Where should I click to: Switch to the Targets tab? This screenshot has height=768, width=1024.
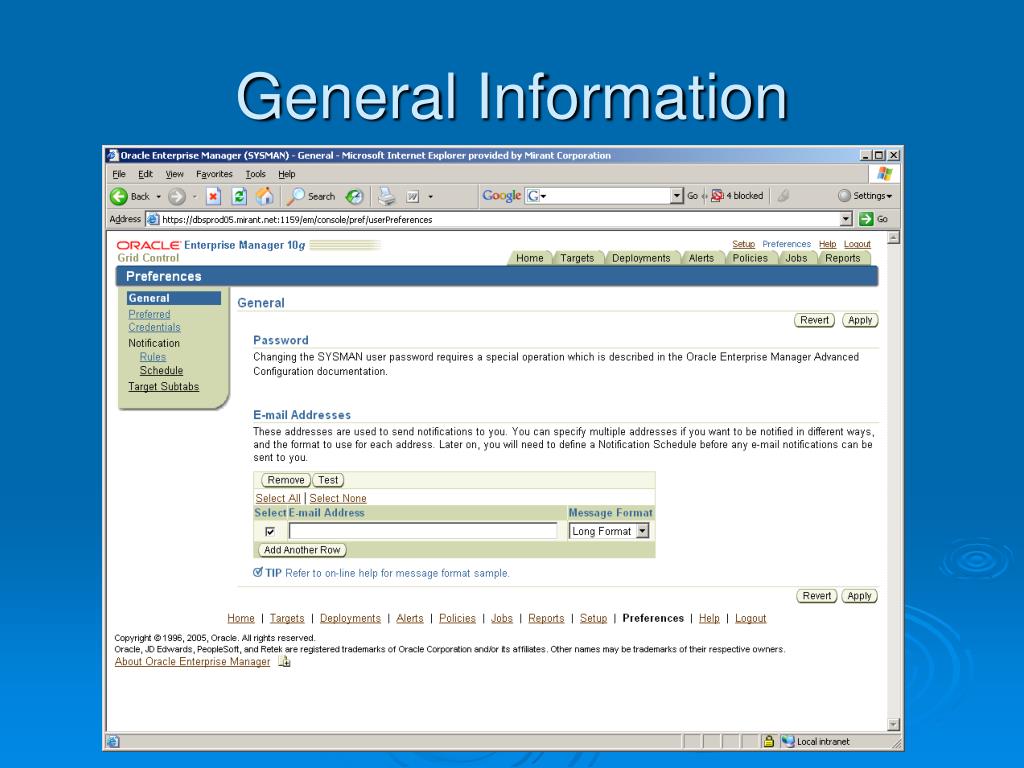click(577, 258)
